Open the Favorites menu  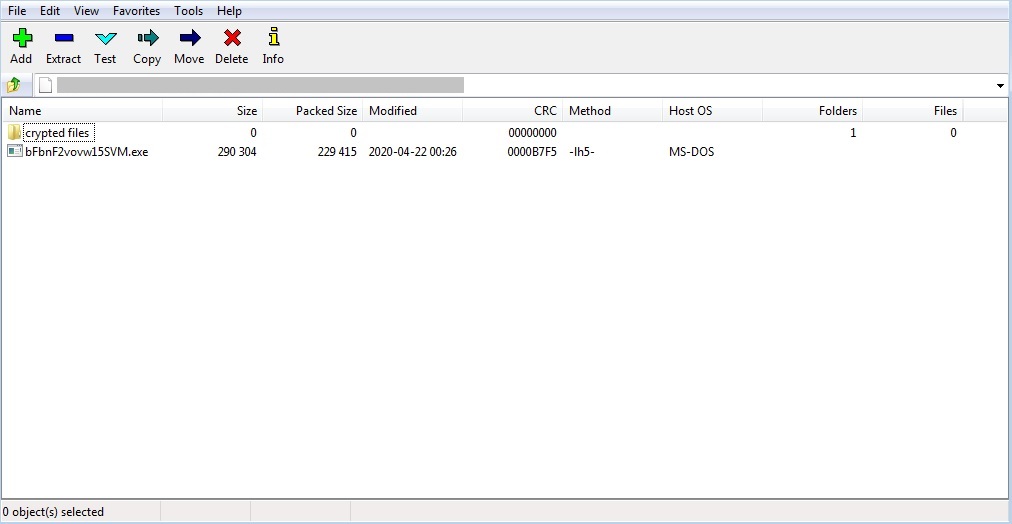pos(136,11)
